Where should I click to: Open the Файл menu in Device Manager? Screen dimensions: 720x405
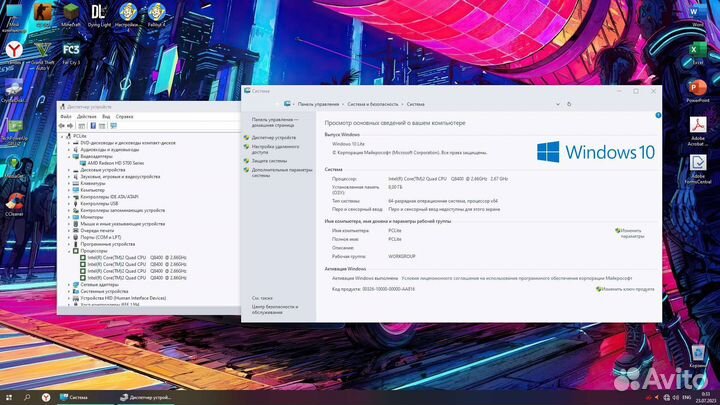click(66, 117)
